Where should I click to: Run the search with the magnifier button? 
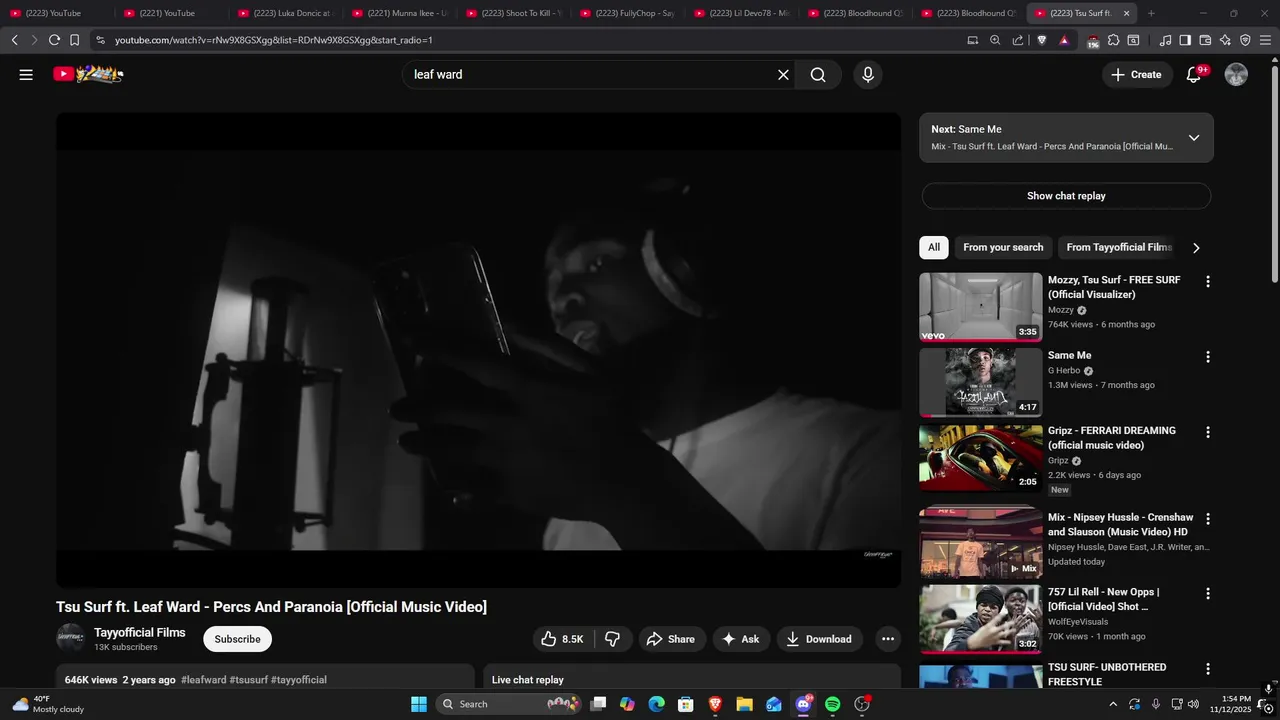(x=818, y=75)
